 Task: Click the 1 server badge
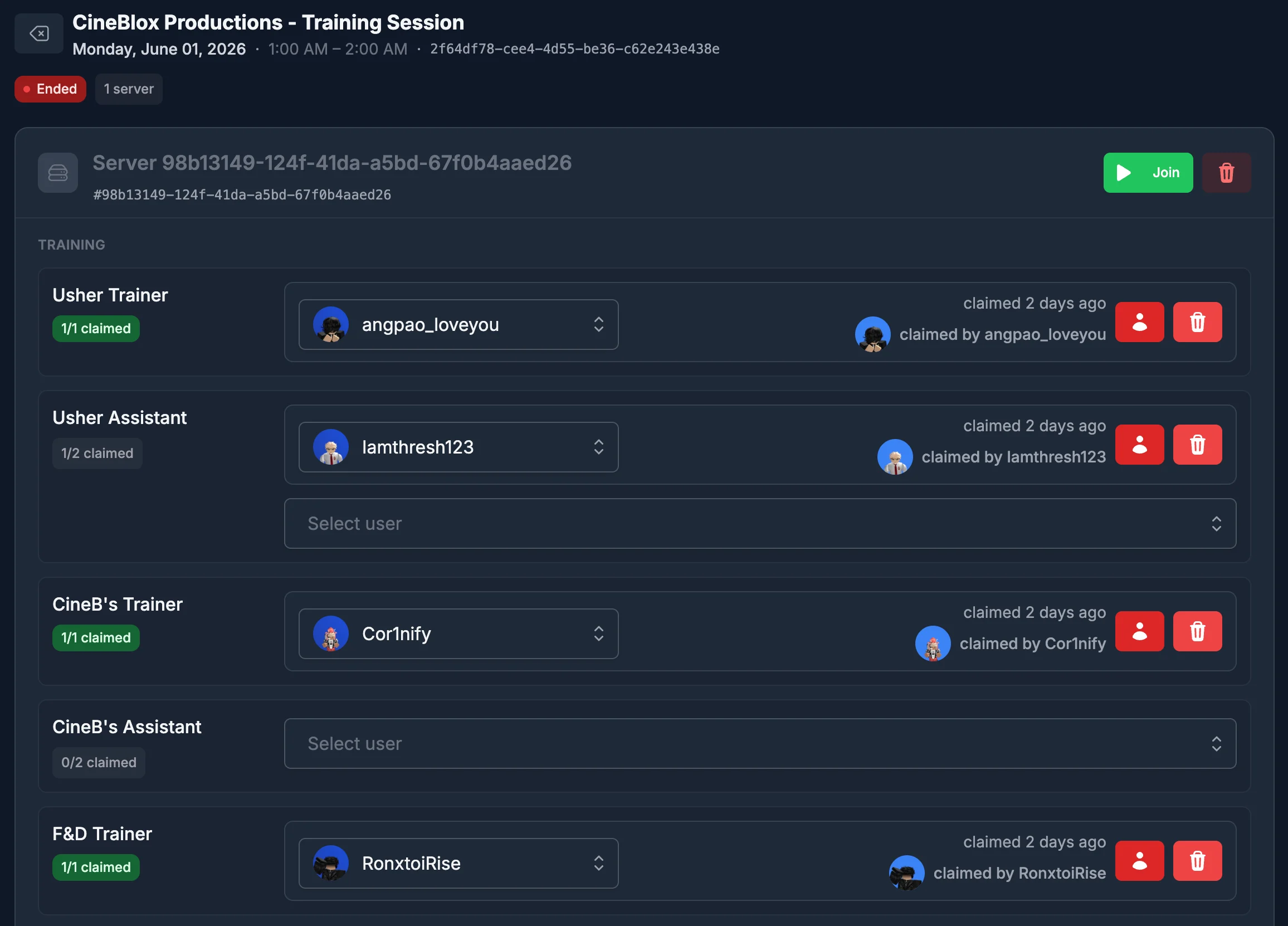coord(129,89)
